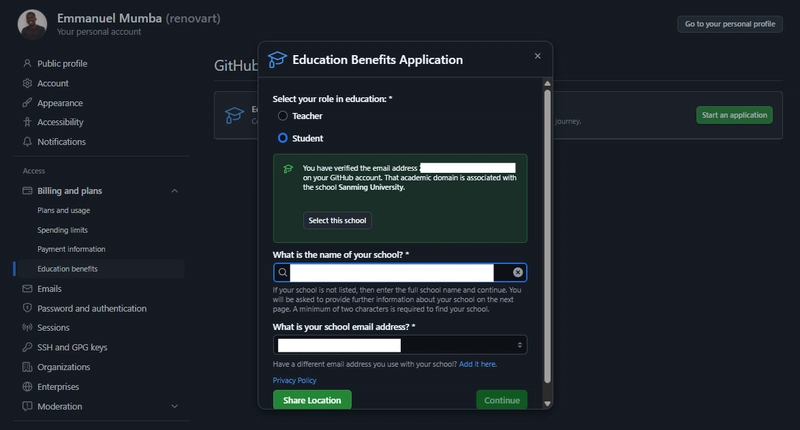
Task: Open the school email address dropdown
Action: [x=400, y=345]
